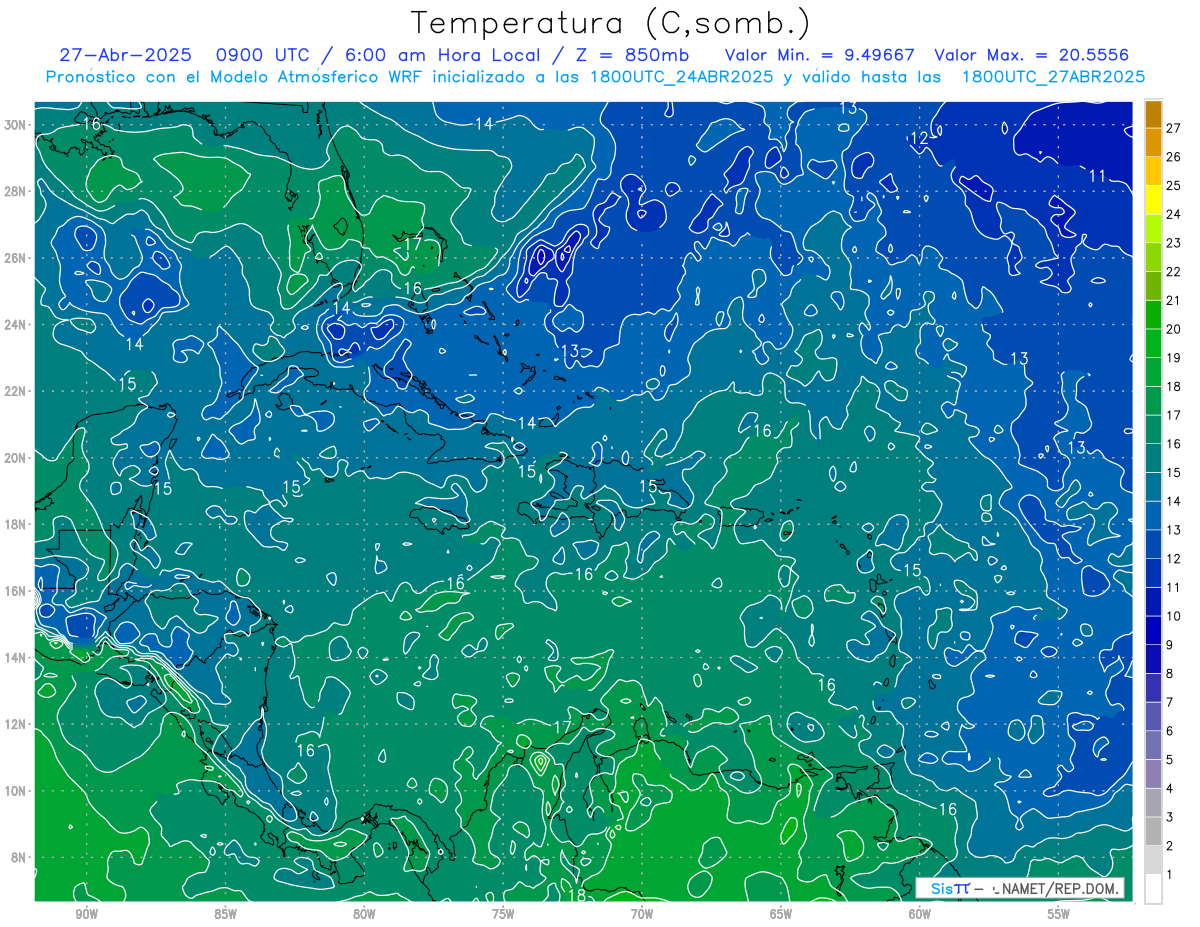Select the colorbar scale label 23
This screenshot has height=927, width=1200.
pyautogui.click(x=1174, y=243)
